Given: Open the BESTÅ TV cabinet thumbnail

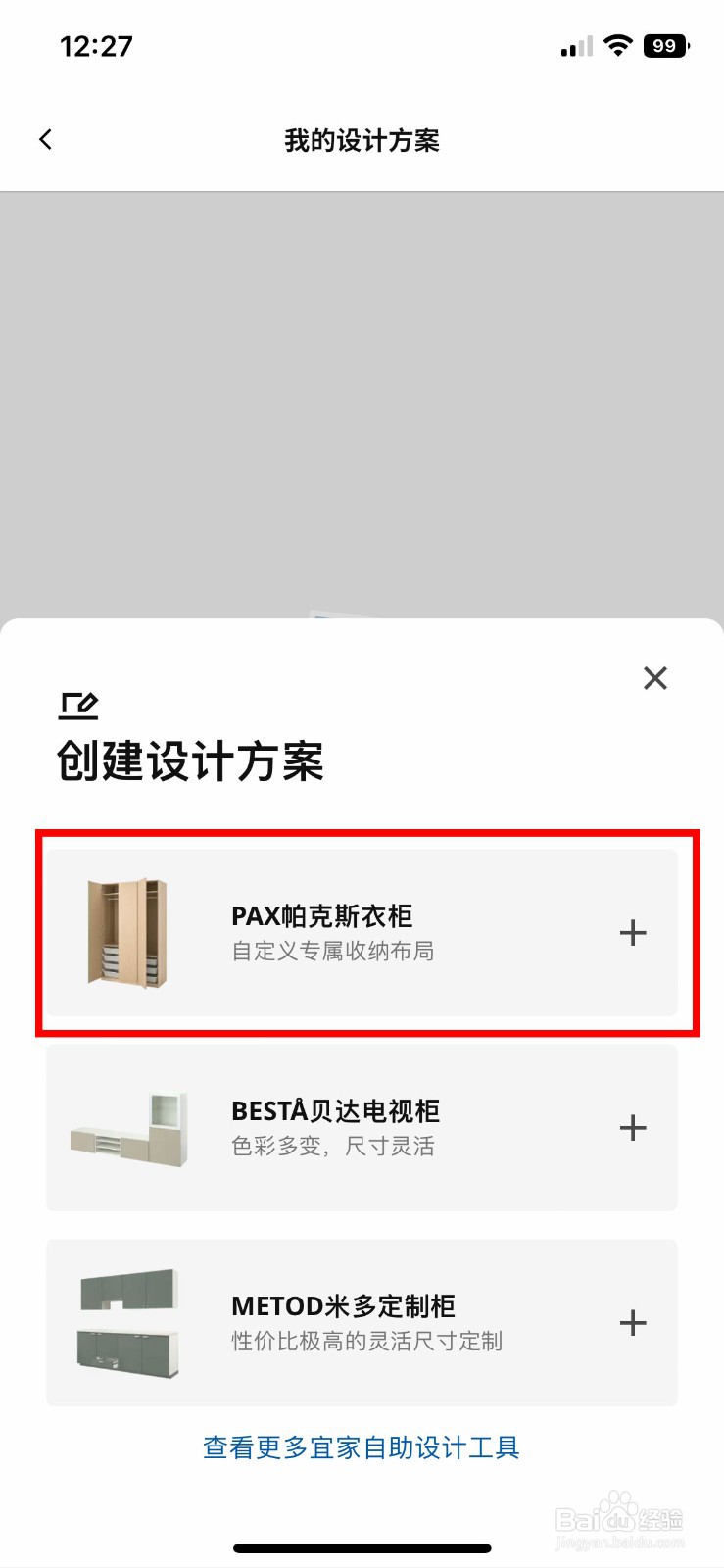Looking at the screenshot, I should point(128,1128).
